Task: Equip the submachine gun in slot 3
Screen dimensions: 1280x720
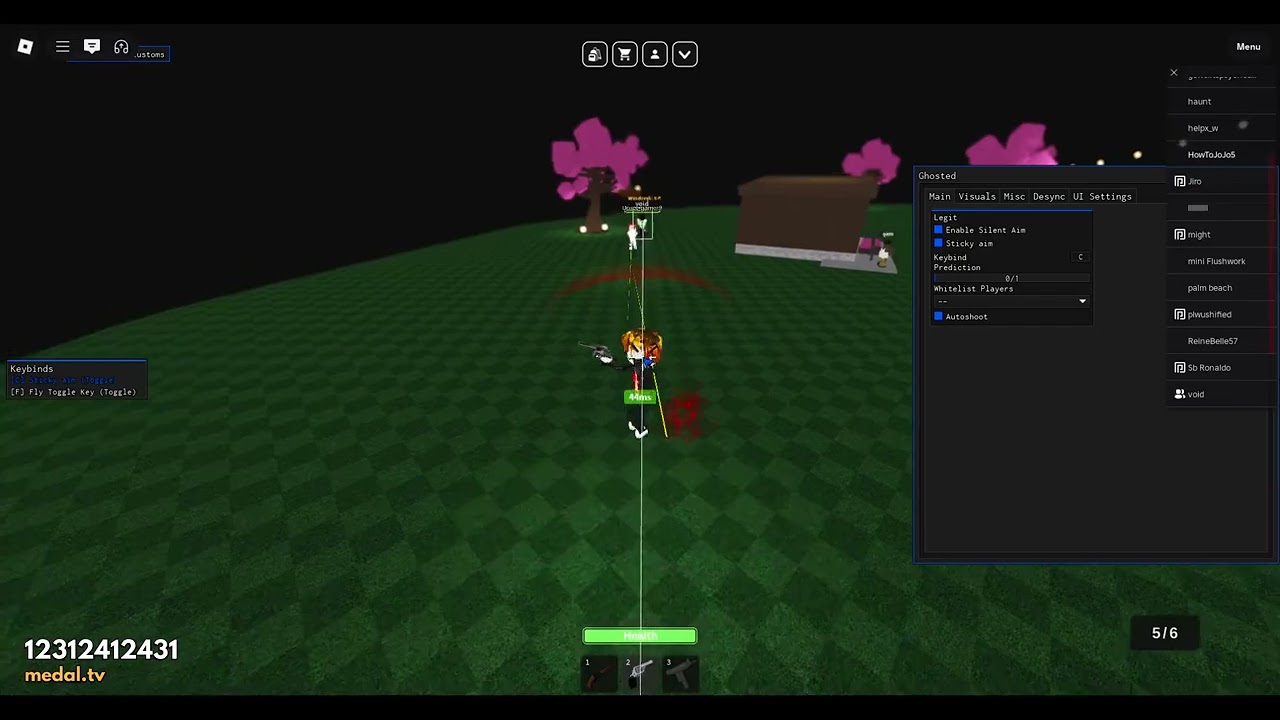Action: pos(681,675)
